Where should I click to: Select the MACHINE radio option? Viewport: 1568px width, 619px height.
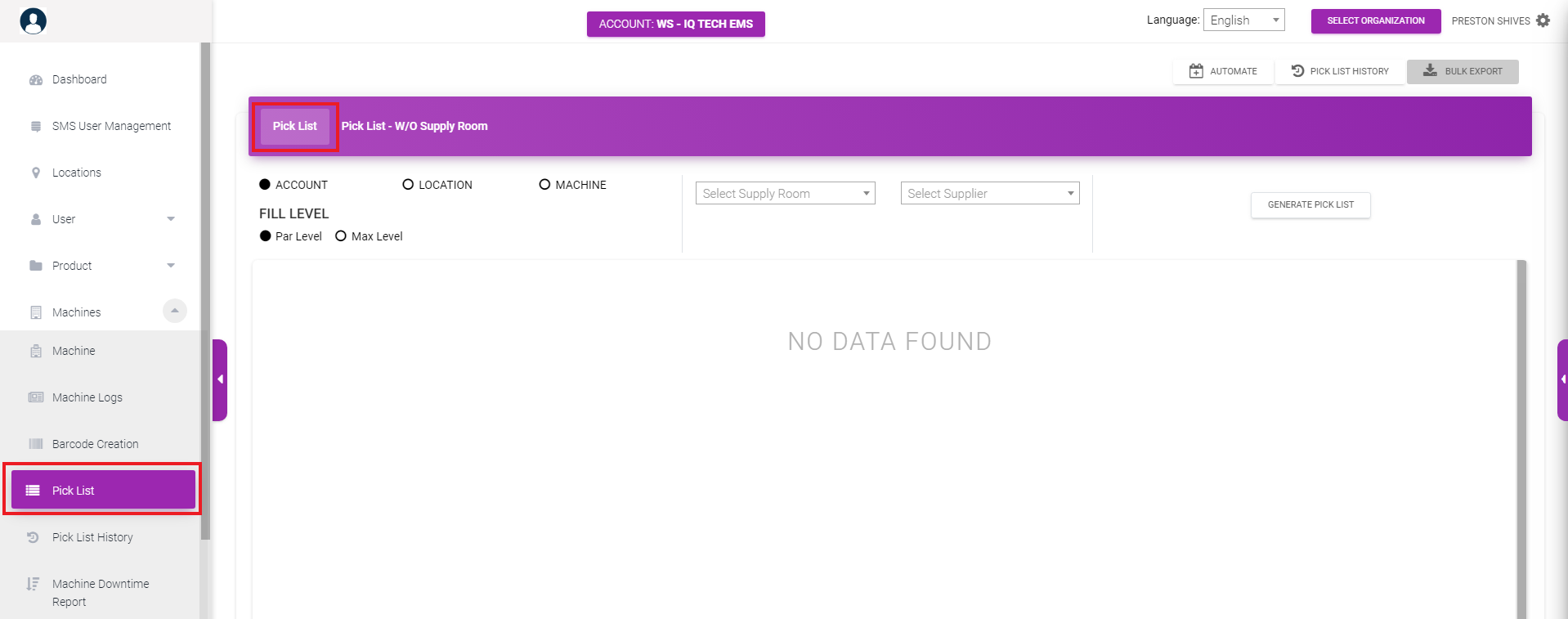click(544, 185)
